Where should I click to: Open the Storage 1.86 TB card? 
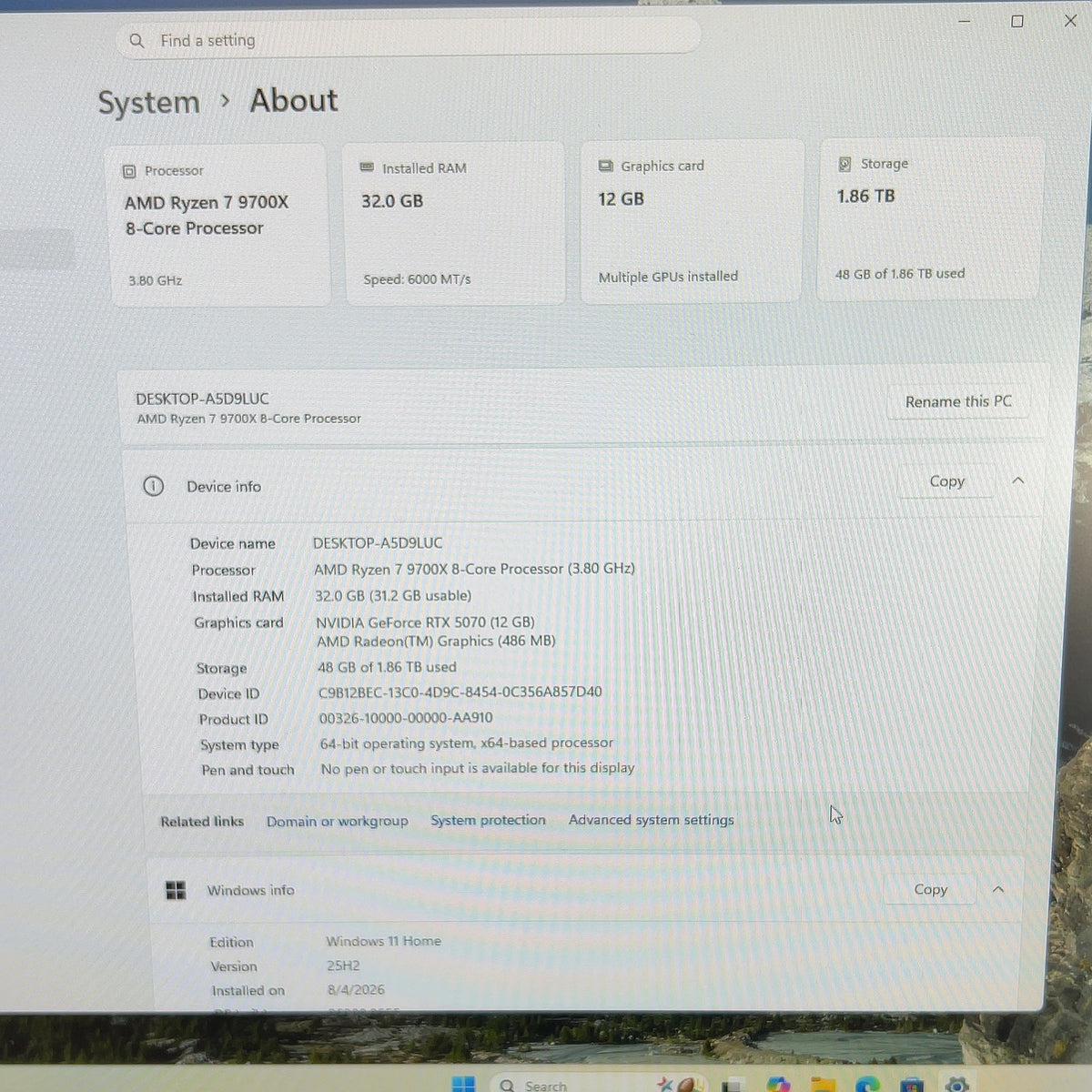pos(930,218)
